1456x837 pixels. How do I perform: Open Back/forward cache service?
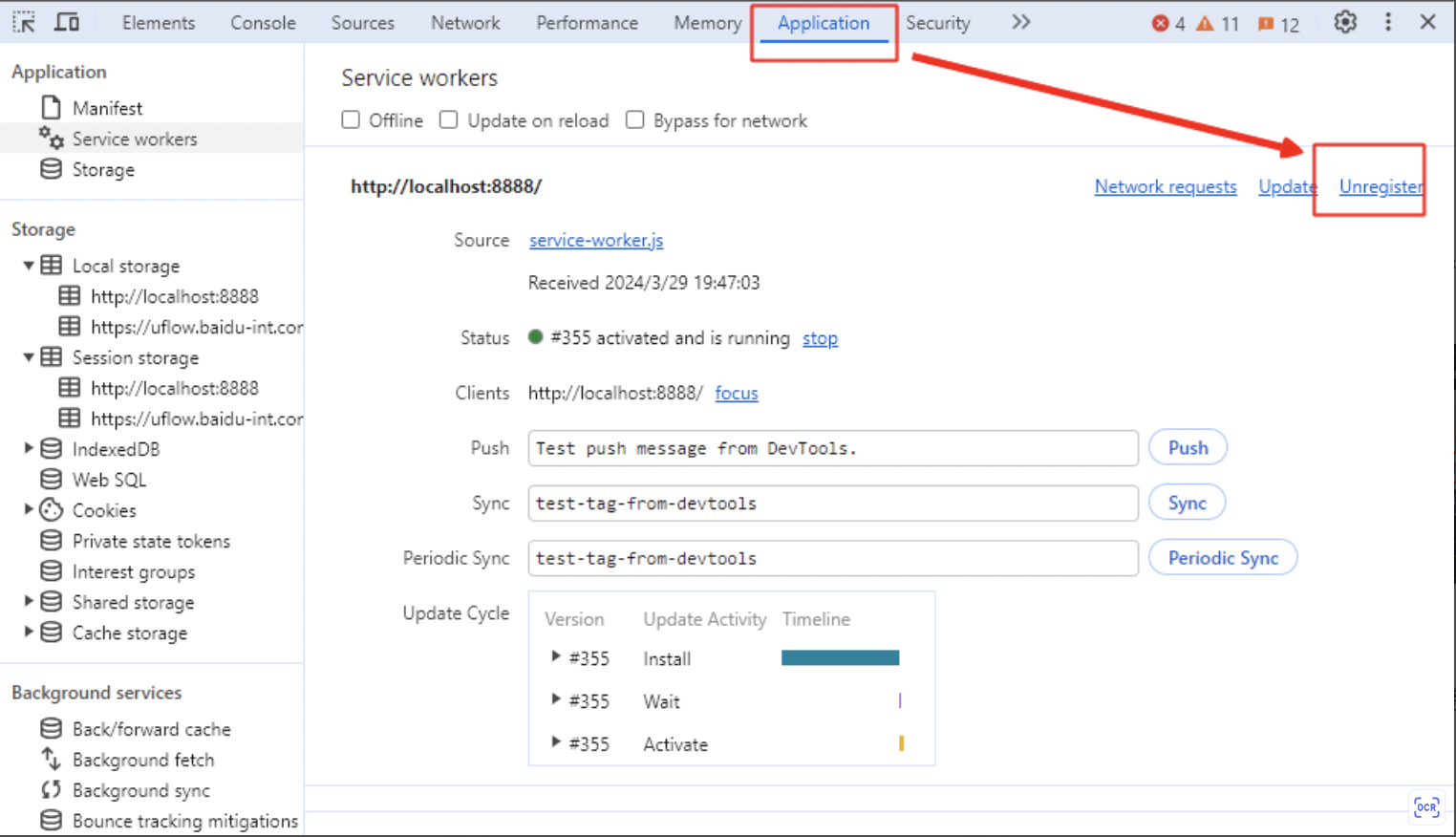coord(151,729)
